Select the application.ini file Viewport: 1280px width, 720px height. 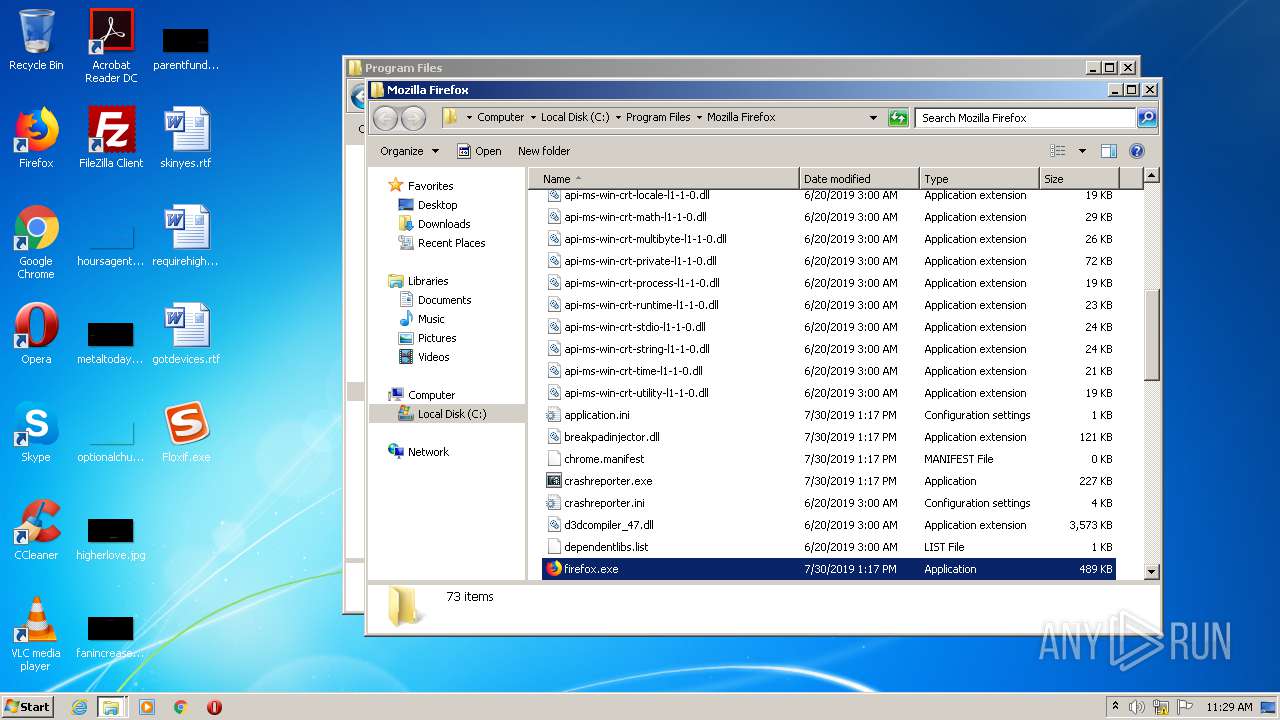[596, 415]
